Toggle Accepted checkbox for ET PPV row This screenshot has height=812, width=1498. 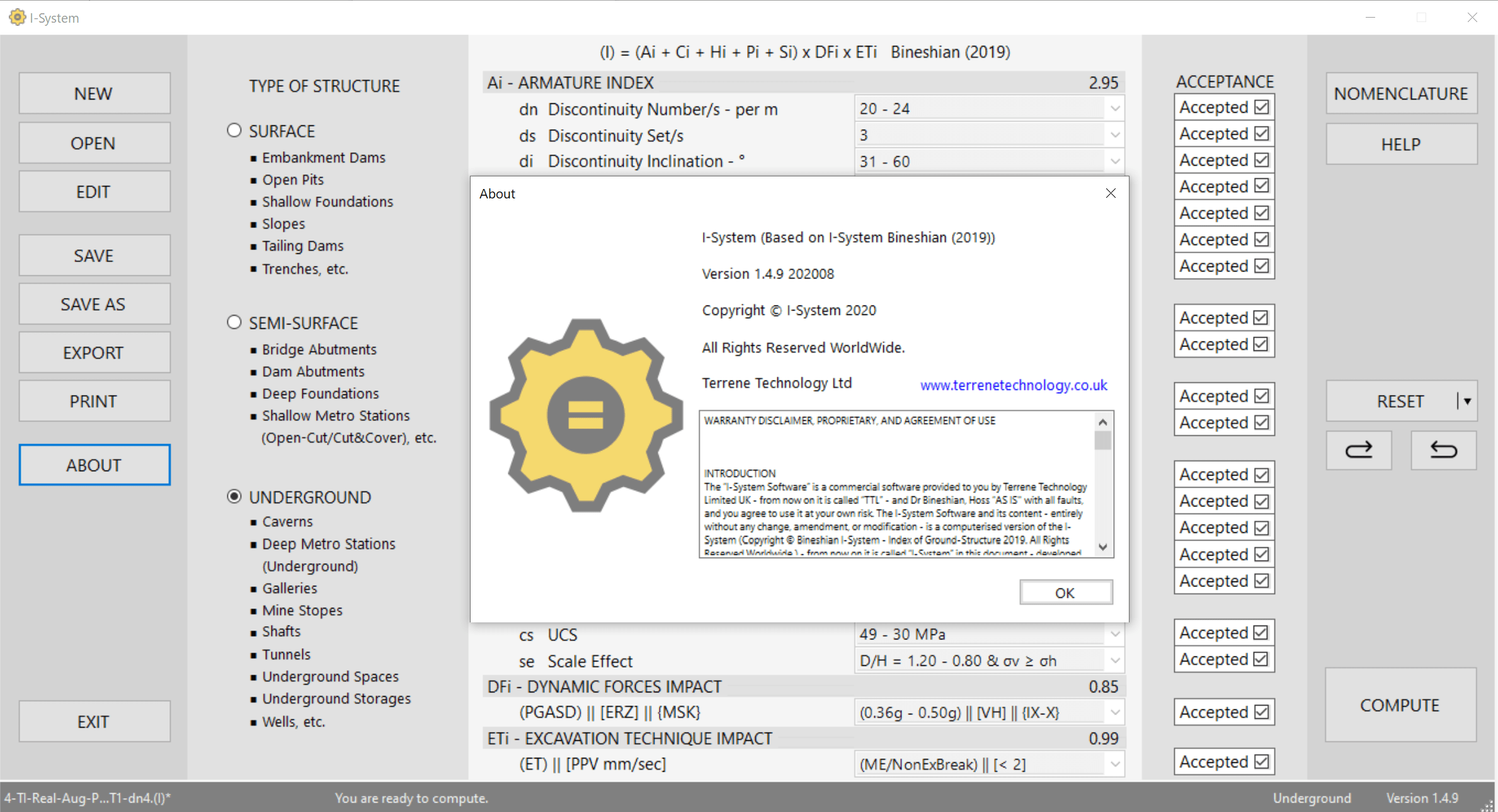(x=1261, y=762)
